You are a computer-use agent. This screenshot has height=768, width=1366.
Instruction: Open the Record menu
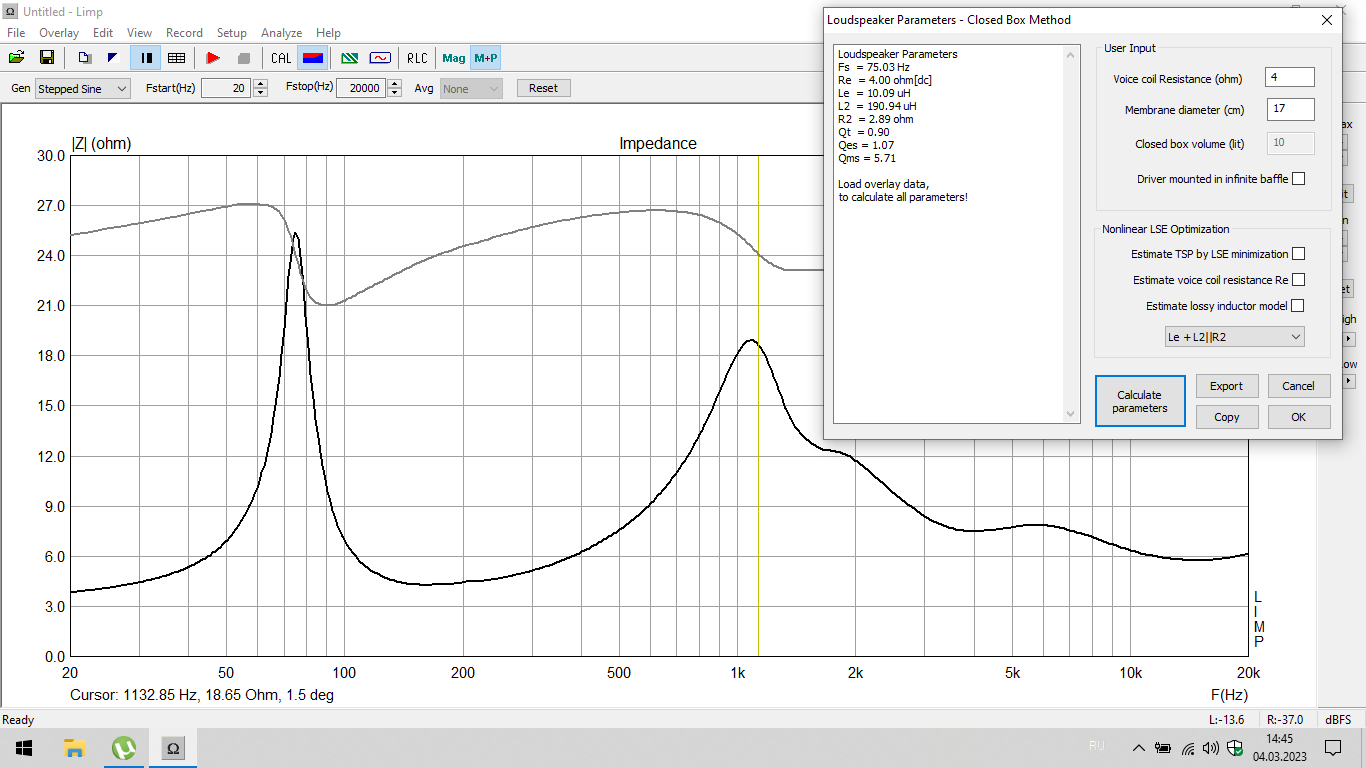(x=184, y=33)
